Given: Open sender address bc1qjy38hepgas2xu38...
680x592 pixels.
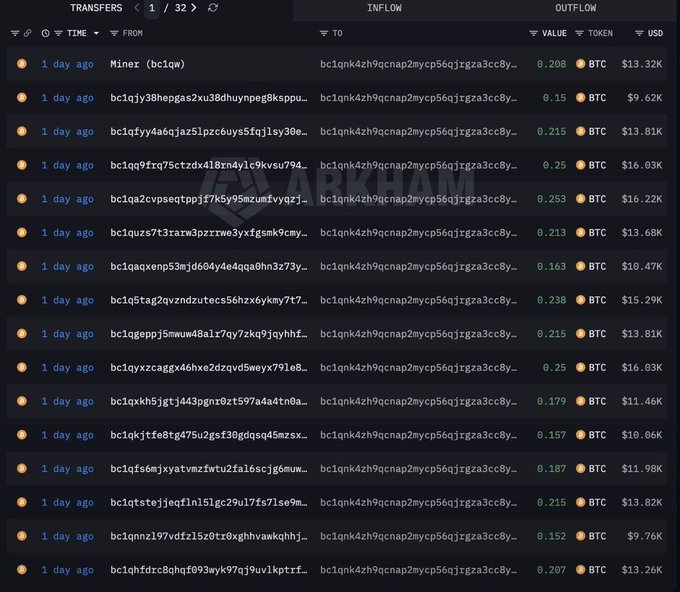Looking at the screenshot, I should [209, 98].
